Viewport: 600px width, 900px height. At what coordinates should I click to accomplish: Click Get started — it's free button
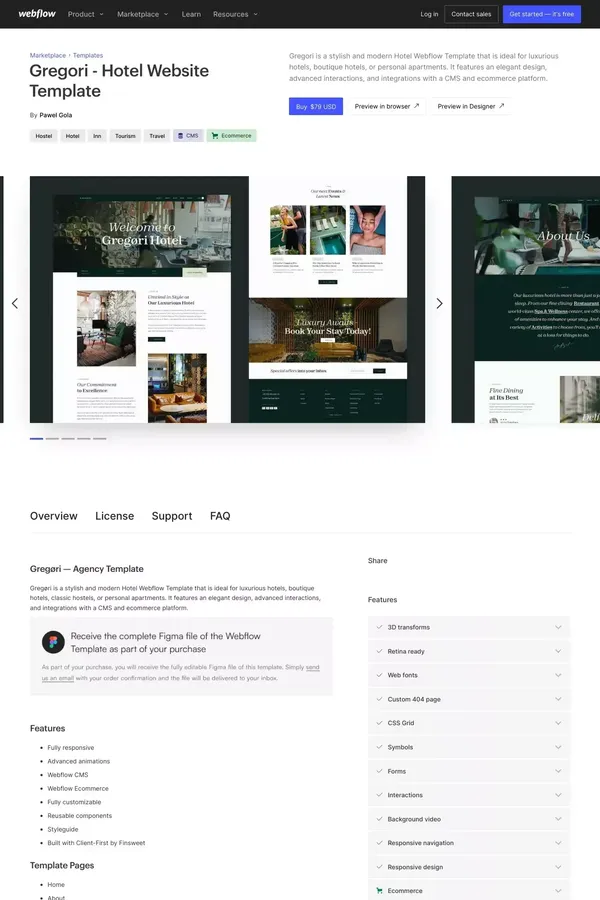541,14
